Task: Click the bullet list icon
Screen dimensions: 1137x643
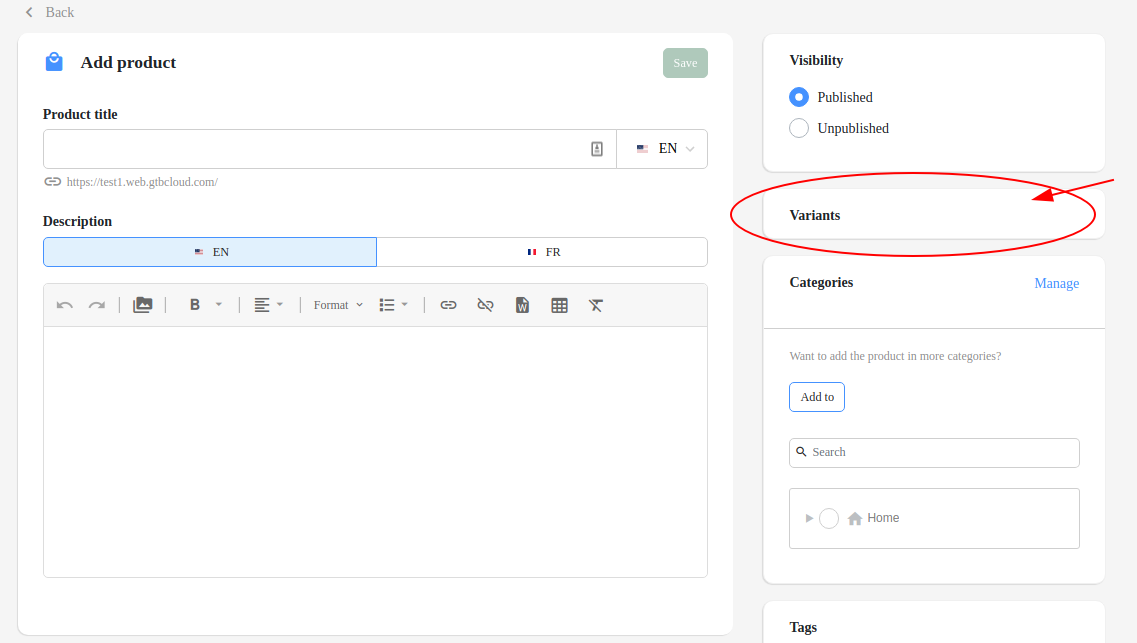Action: (x=387, y=305)
